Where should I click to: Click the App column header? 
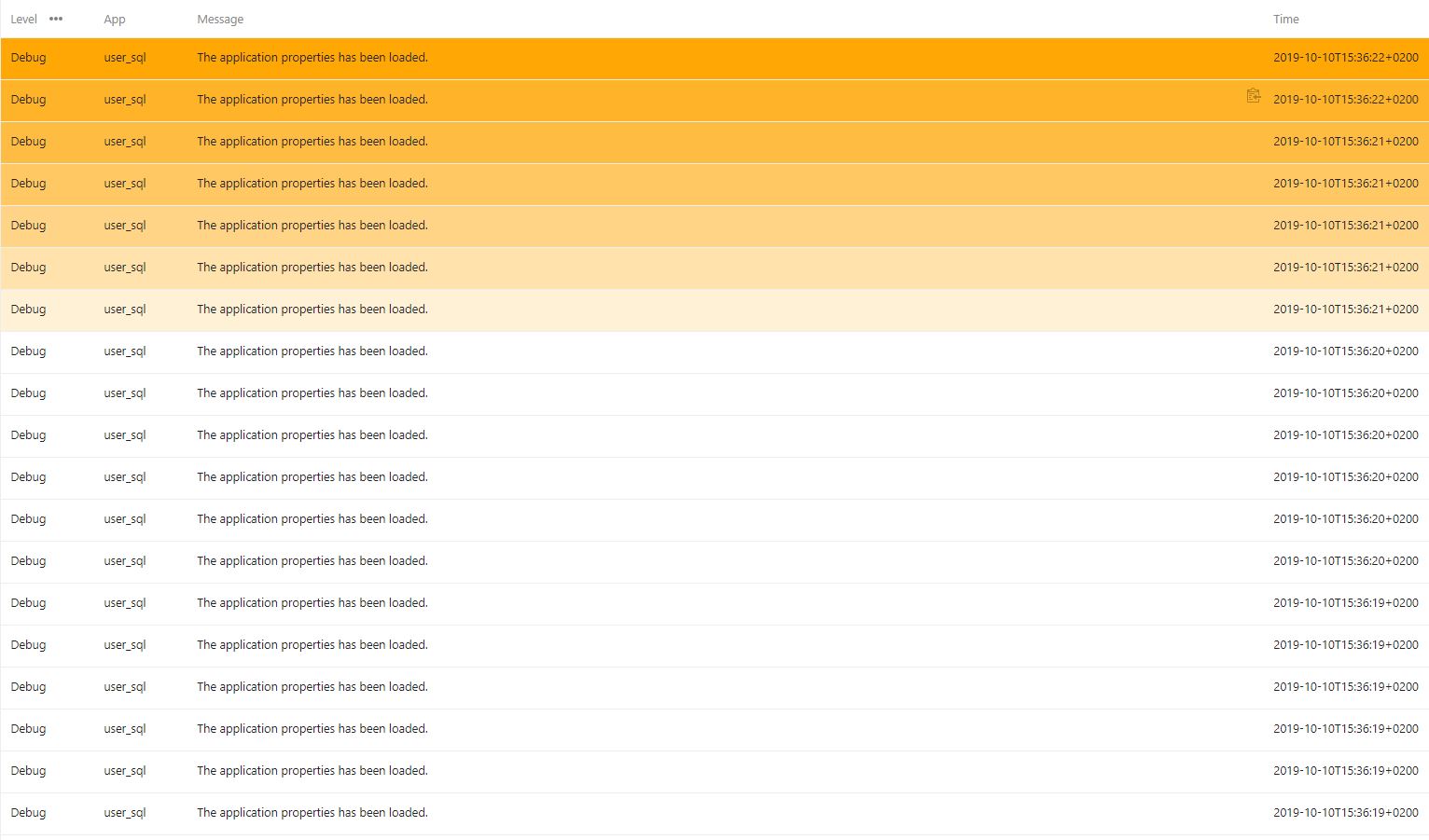pyautogui.click(x=114, y=19)
